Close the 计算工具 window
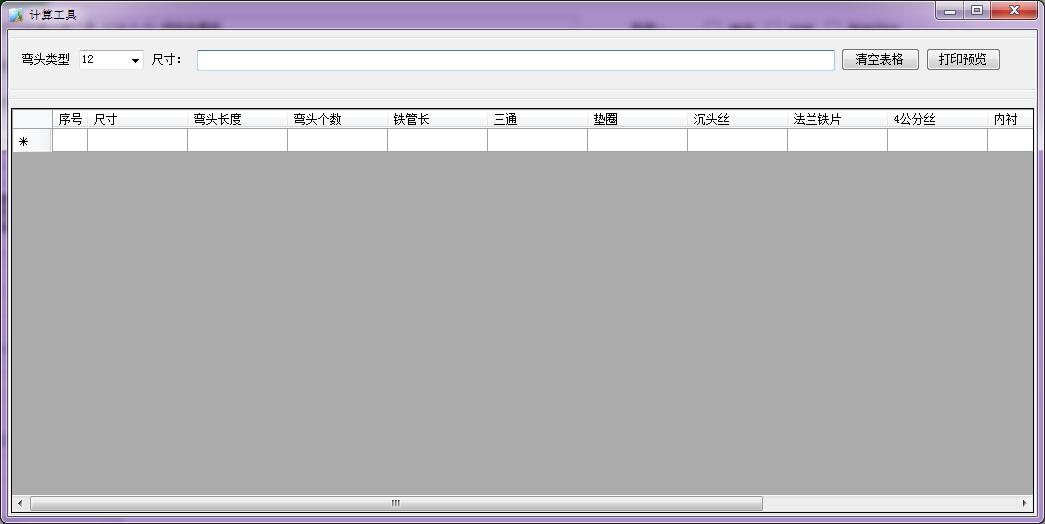 click(1014, 11)
